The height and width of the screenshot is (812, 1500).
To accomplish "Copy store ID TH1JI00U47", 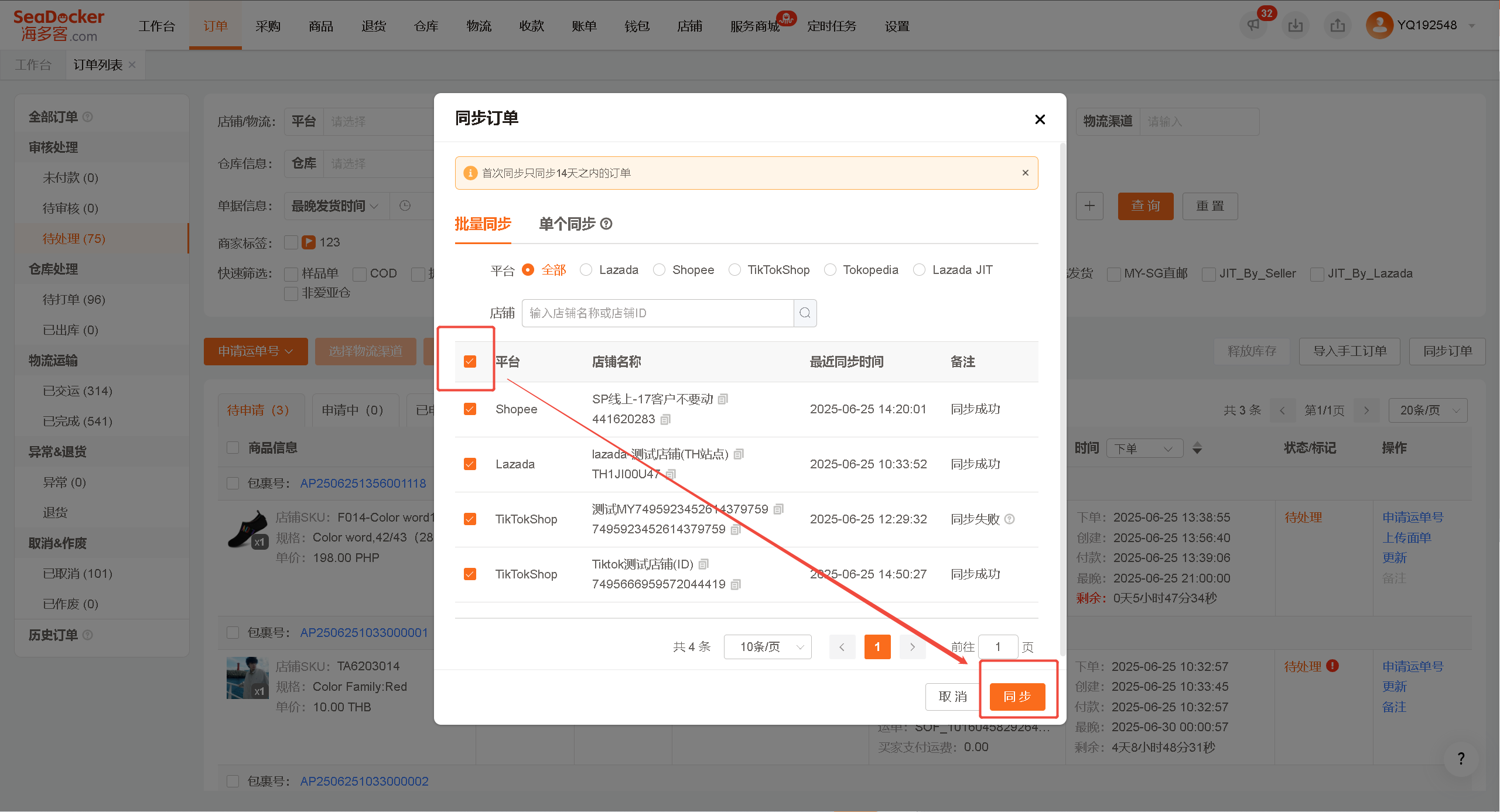I will tap(671, 474).
